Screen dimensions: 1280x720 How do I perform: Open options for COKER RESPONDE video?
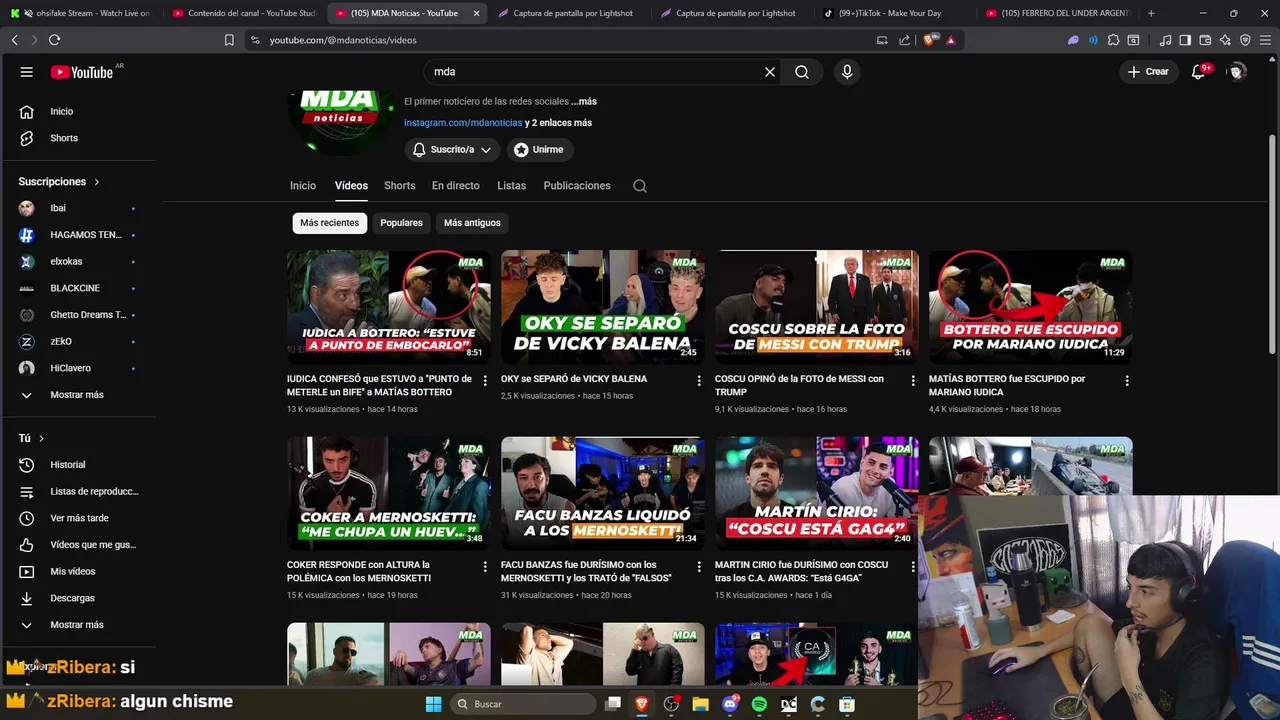(485, 567)
